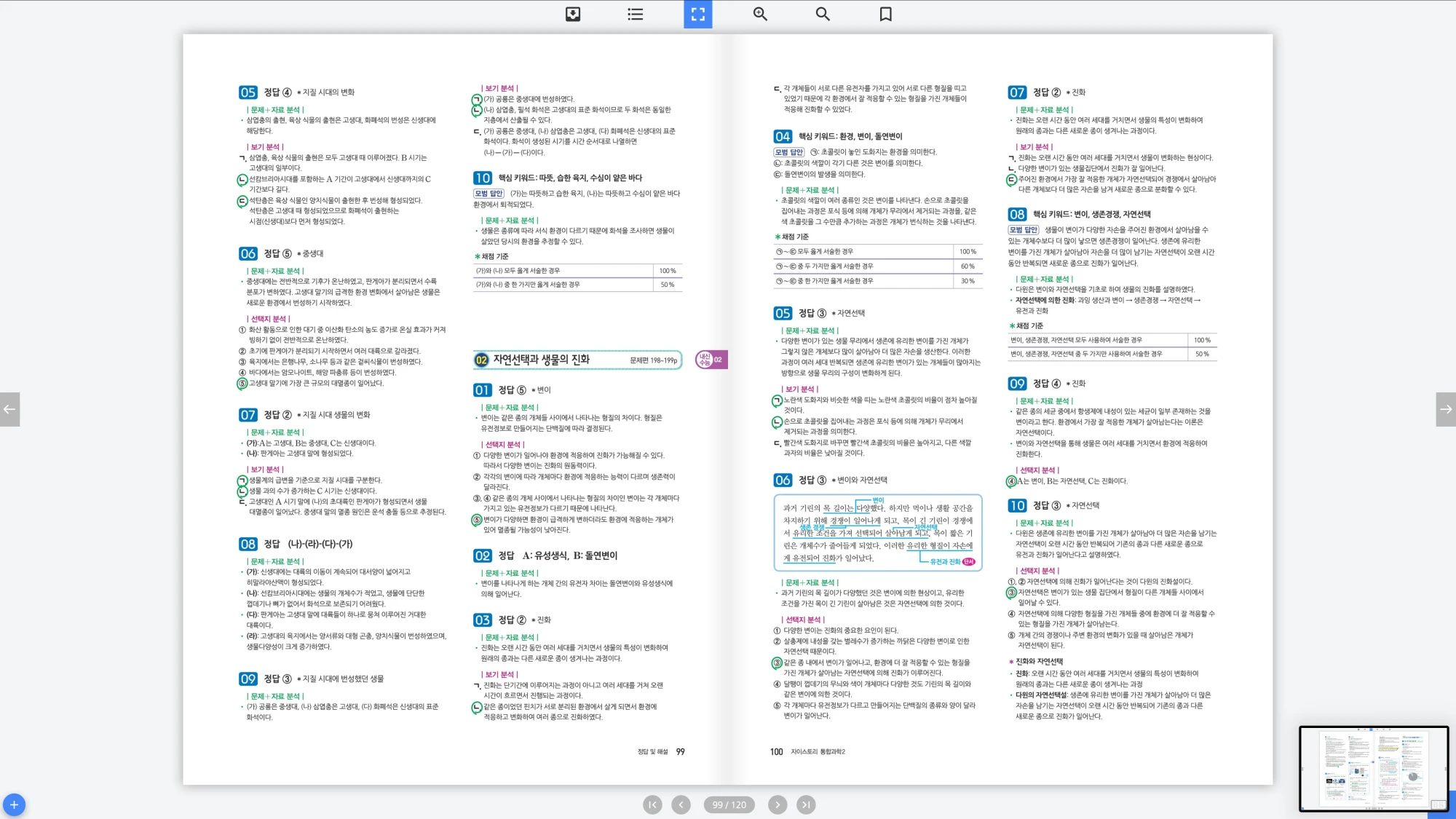Jump to the last page
The height and width of the screenshot is (819, 1456).
(x=805, y=804)
